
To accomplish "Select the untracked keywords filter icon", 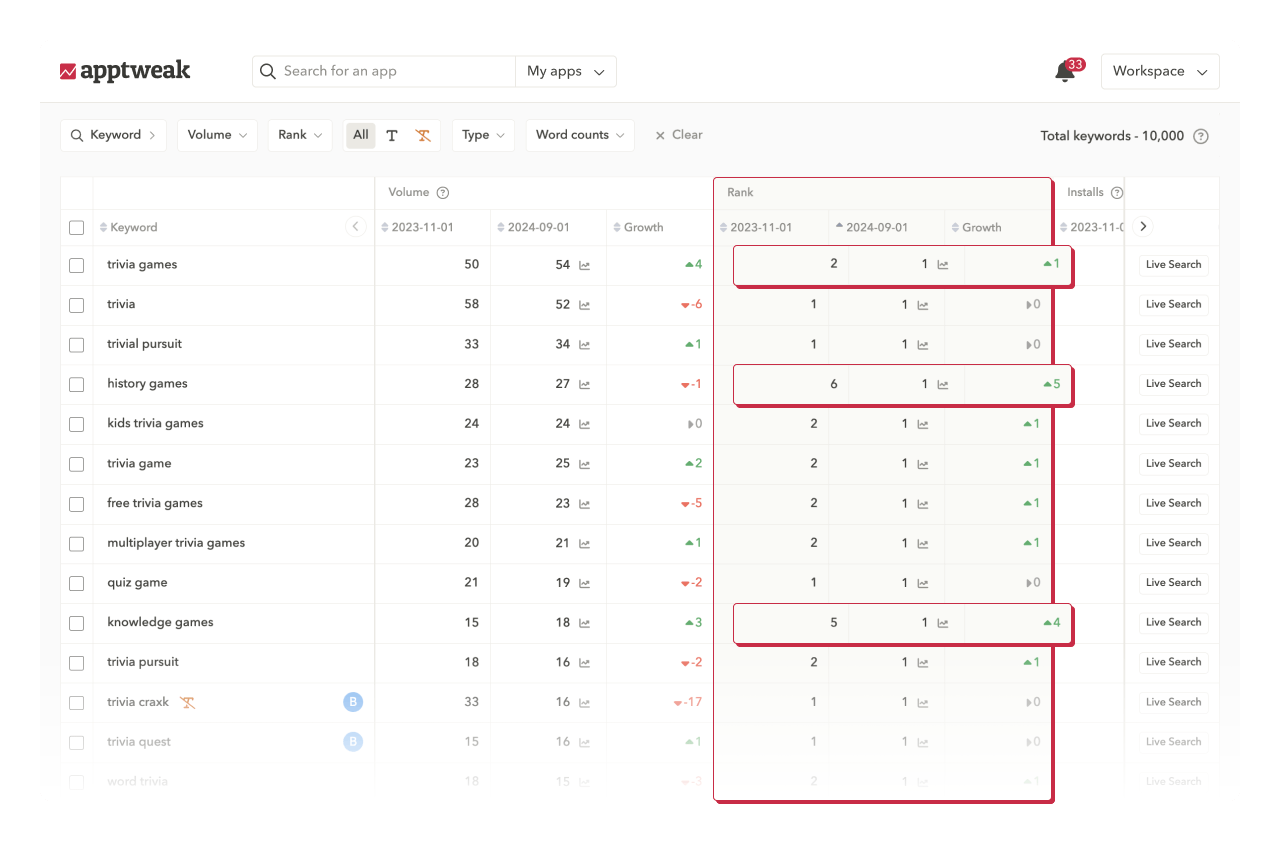I will [x=423, y=135].
